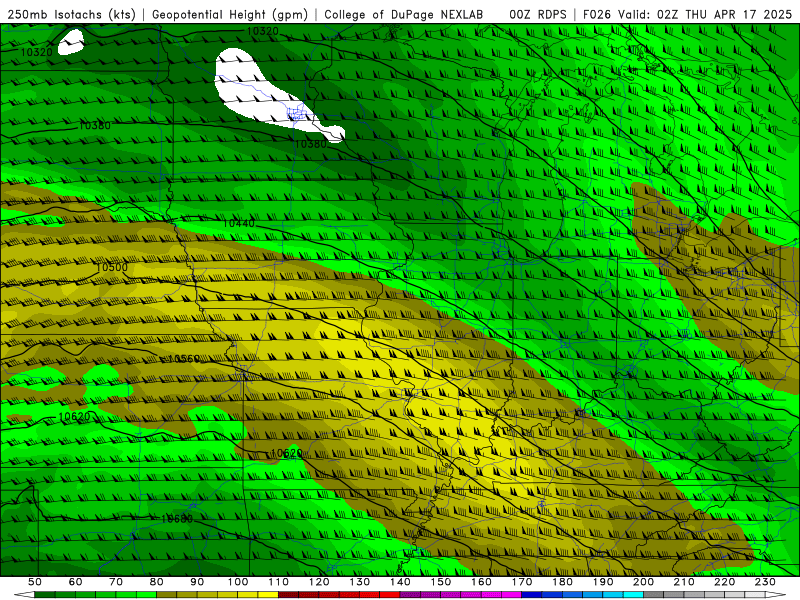Click the 110 value on the color scale

[279, 582]
